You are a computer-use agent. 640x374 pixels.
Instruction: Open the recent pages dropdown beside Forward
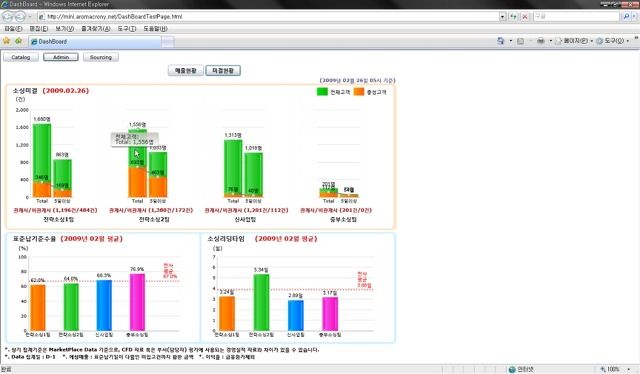(30, 17)
